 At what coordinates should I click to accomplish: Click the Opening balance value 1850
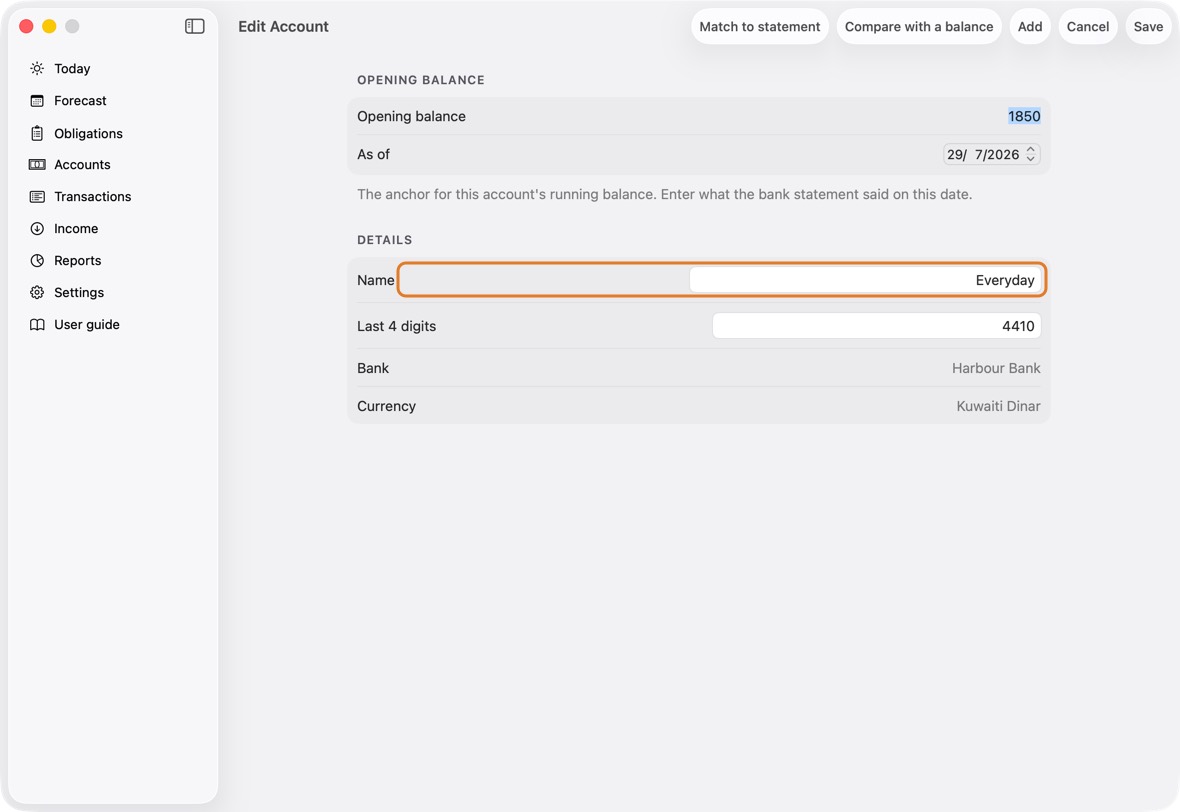[x=1024, y=116]
